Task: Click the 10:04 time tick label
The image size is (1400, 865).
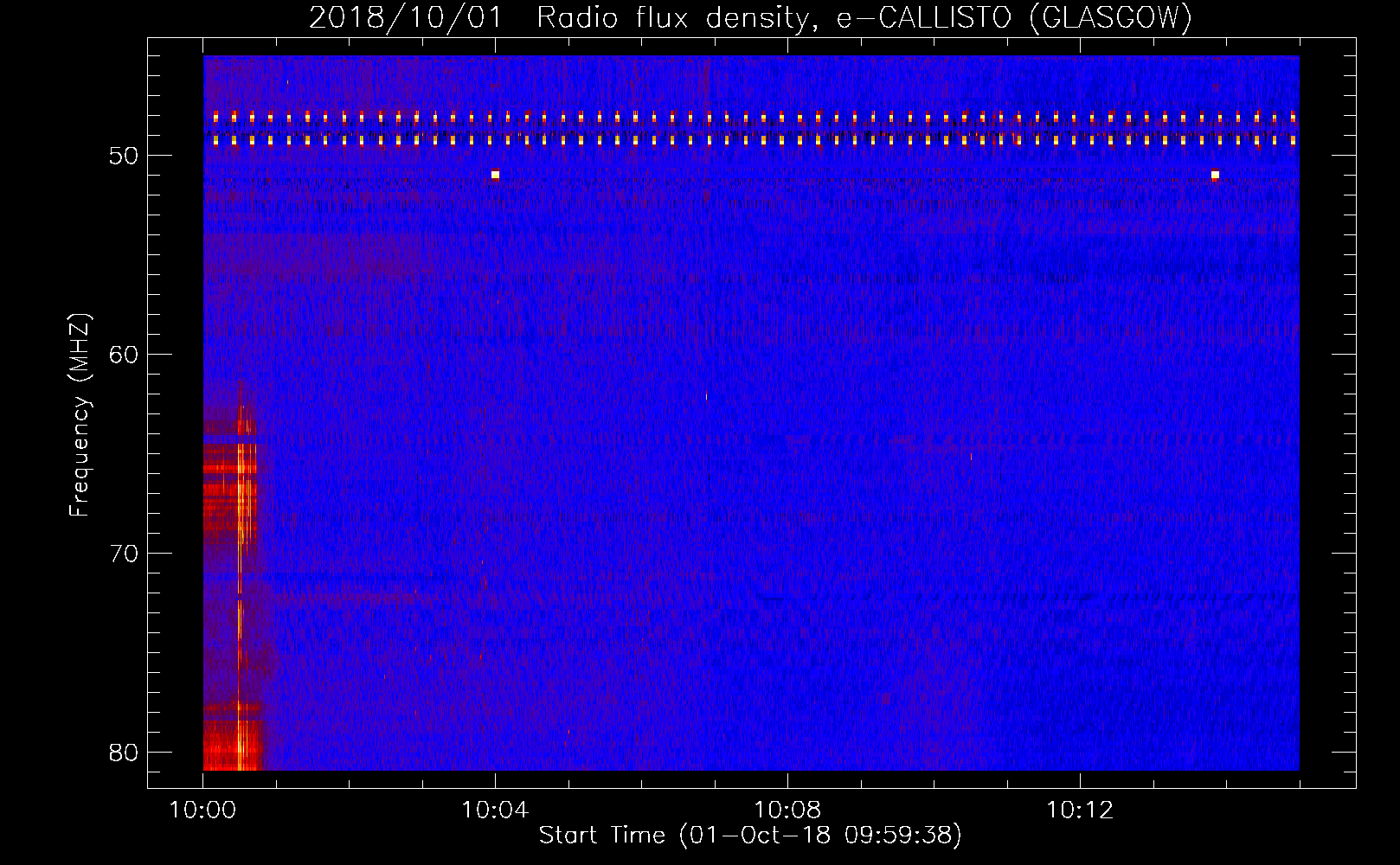Action: [495, 811]
